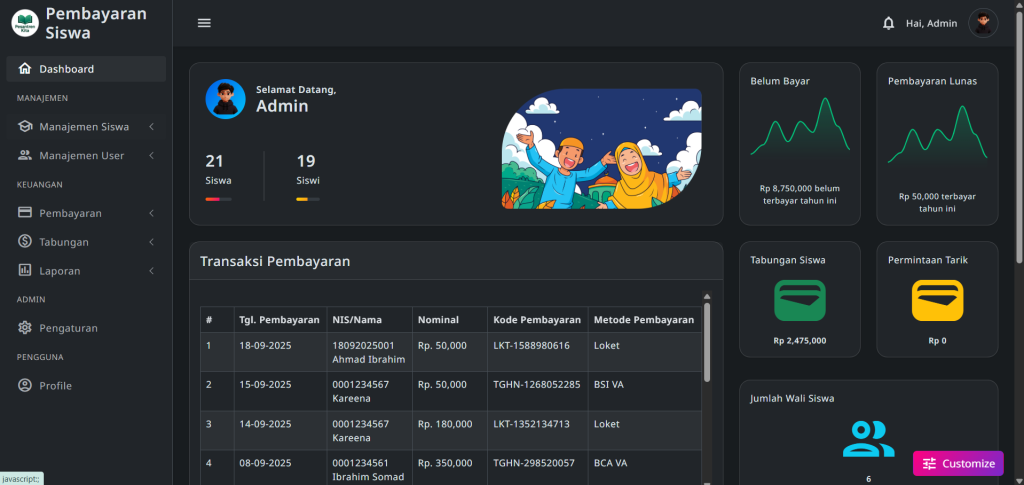1024x485 pixels.
Task: Click the hamburger menu toggle icon
Action: tap(204, 23)
